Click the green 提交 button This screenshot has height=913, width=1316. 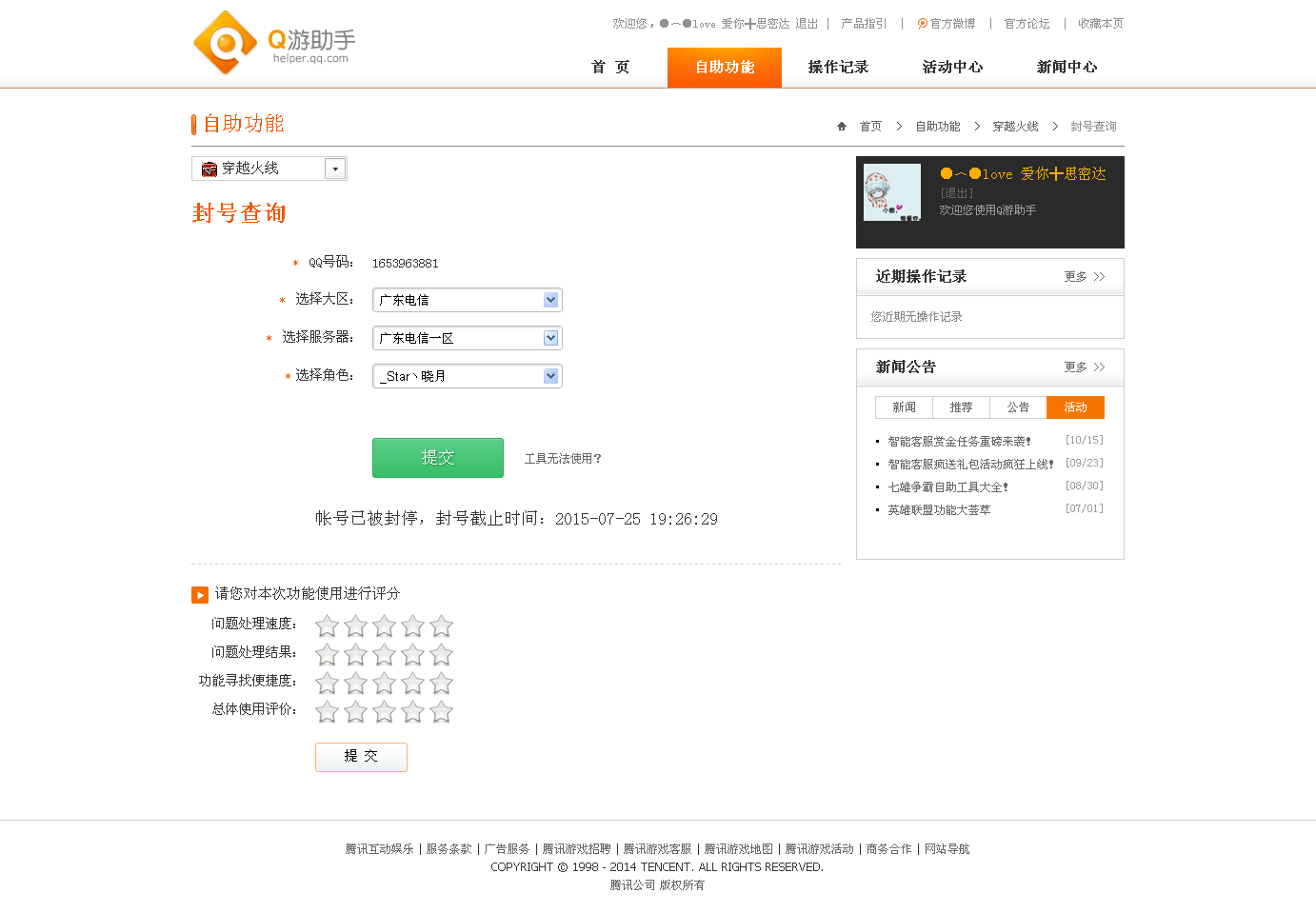click(438, 458)
